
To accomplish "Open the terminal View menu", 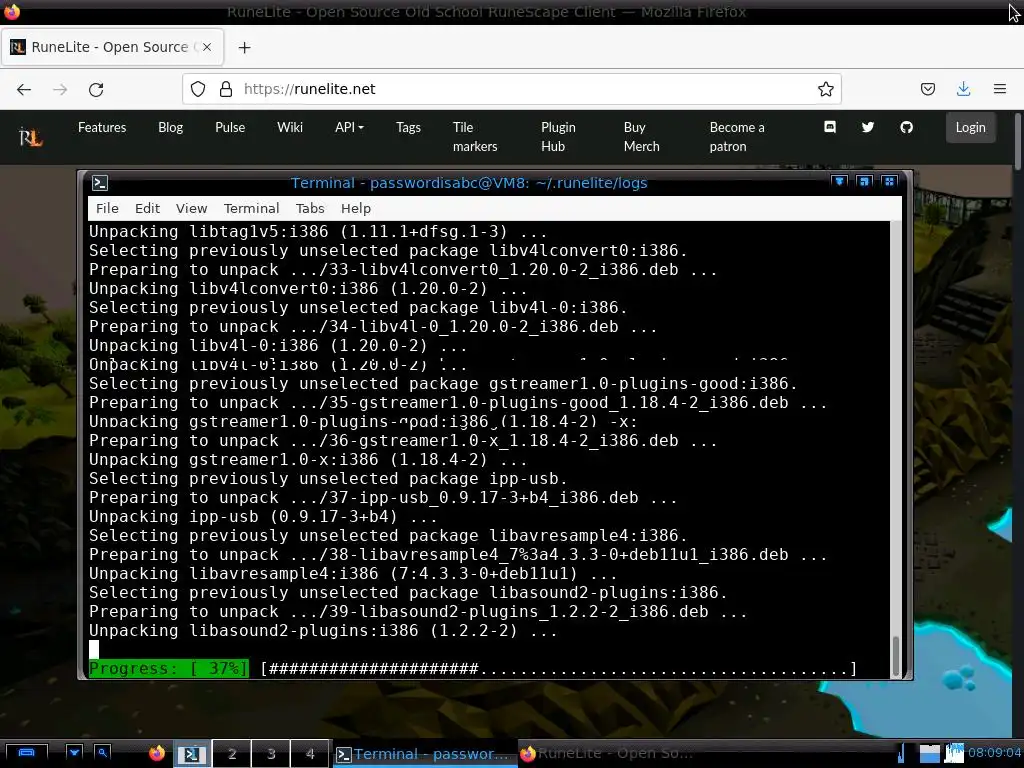I will pyautogui.click(x=191, y=208).
